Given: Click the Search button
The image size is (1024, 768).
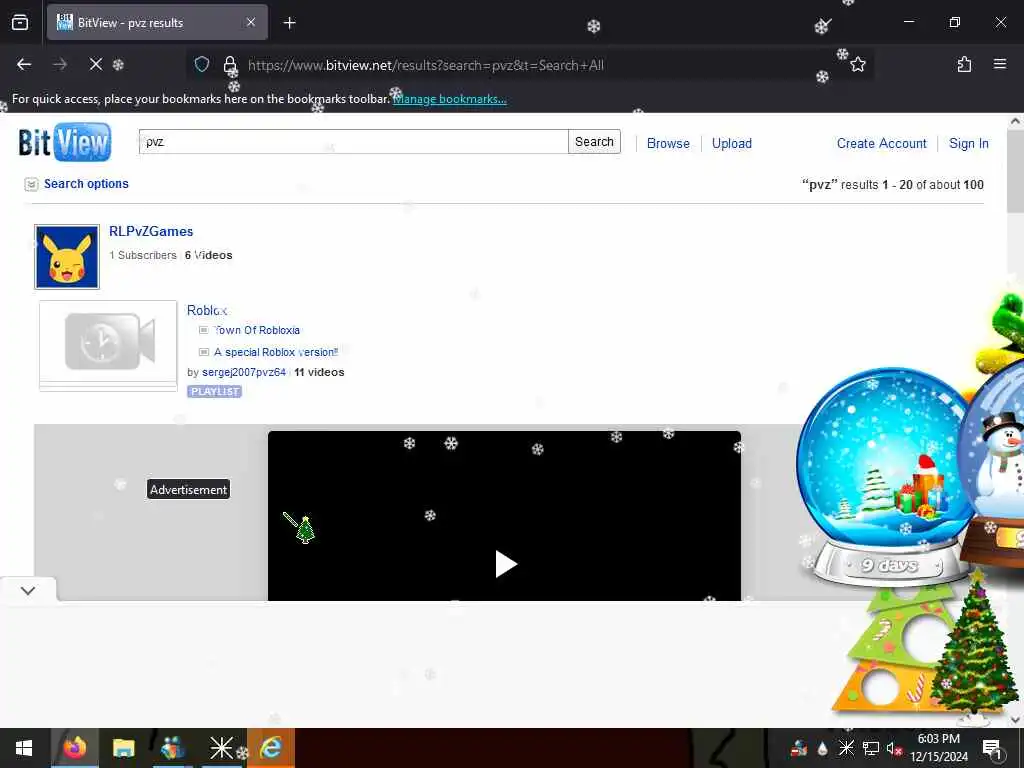Looking at the screenshot, I should [594, 142].
